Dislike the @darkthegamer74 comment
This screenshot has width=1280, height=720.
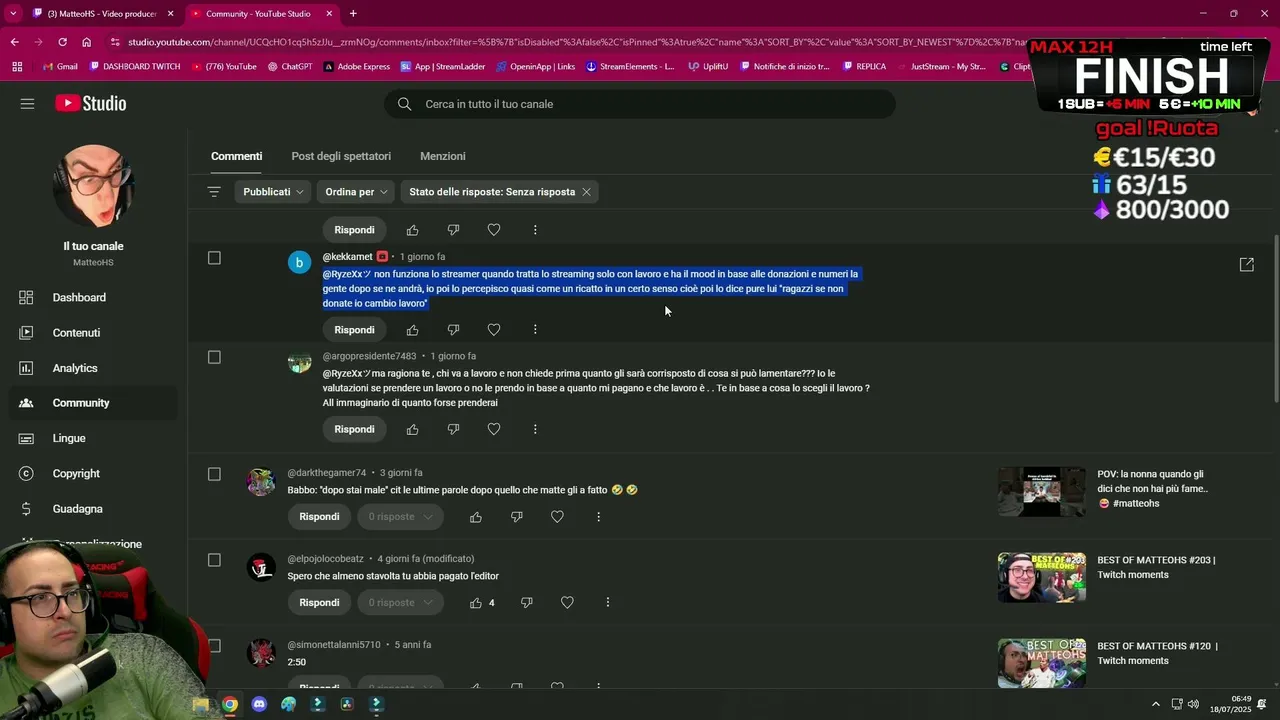coord(517,517)
